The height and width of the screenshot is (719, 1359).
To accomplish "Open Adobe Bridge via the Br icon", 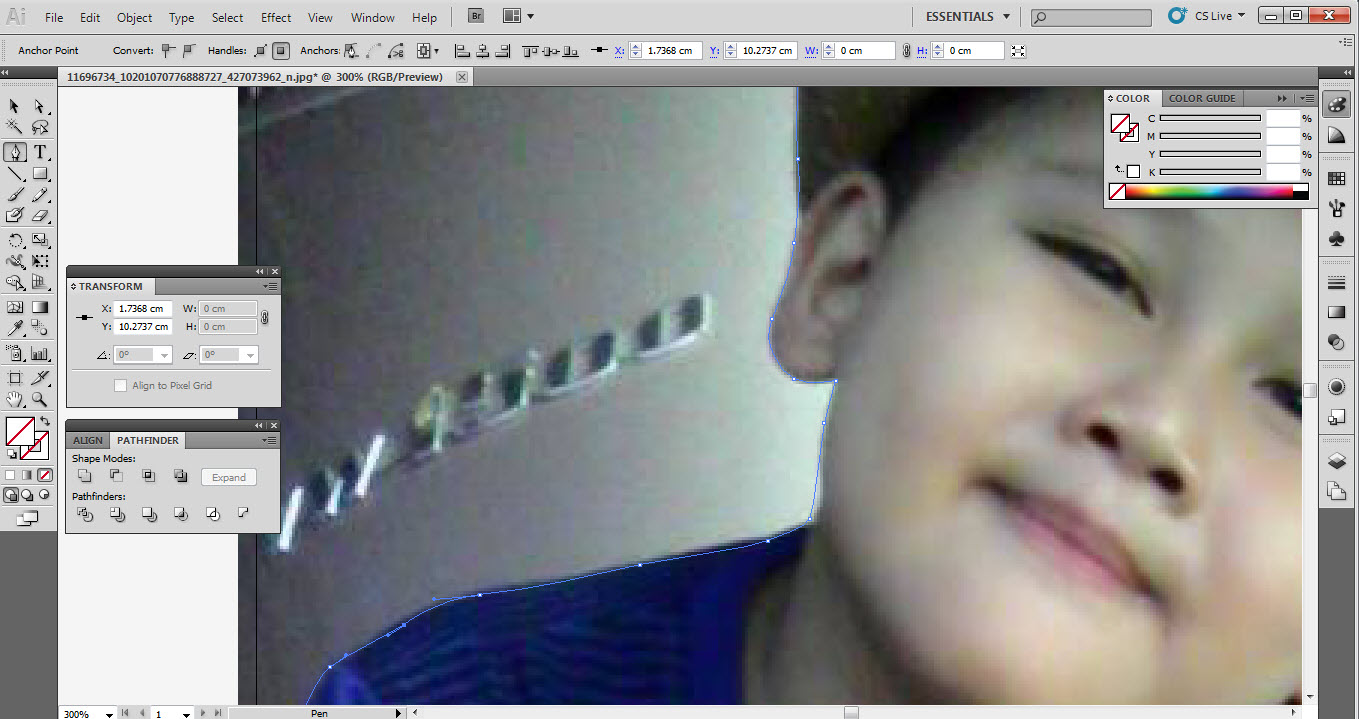I will [x=476, y=17].
